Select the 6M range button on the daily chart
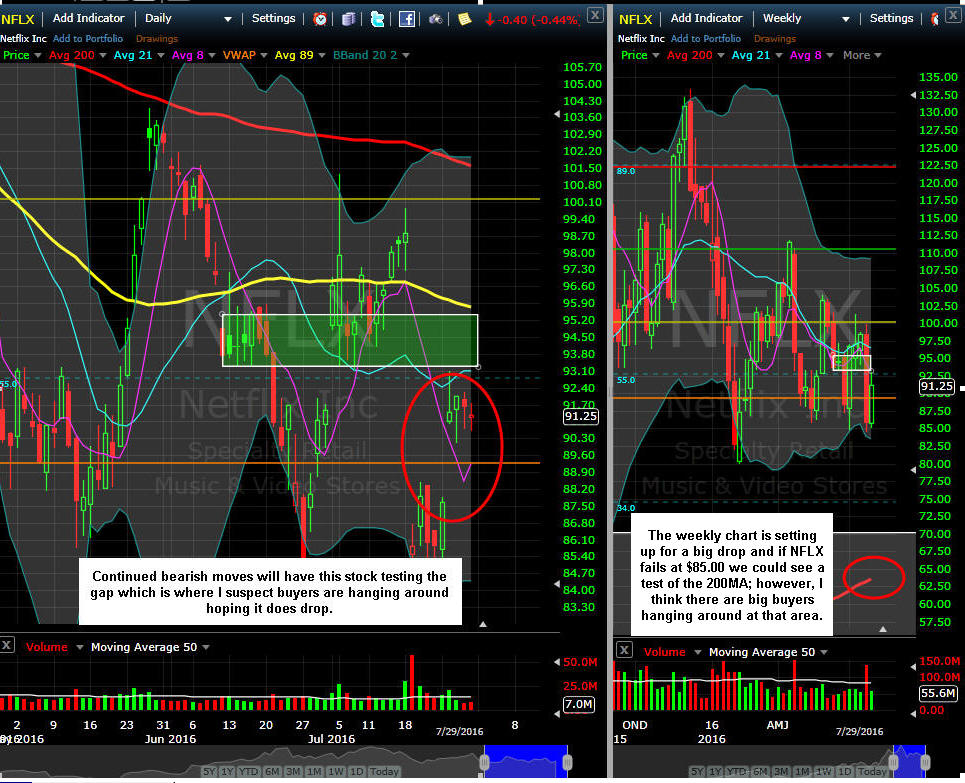Screen dimensions: 965x783 coord(272,771)
